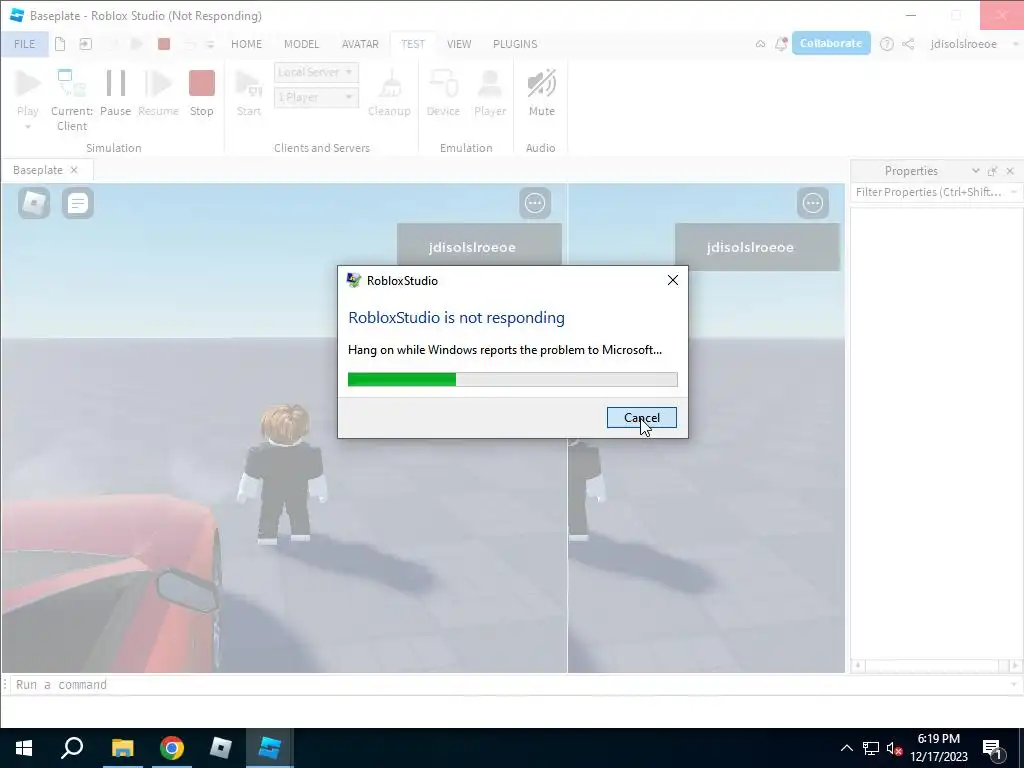1024x768 pixels.
Task: Open the Windows notification center
Action: point(992,749)
